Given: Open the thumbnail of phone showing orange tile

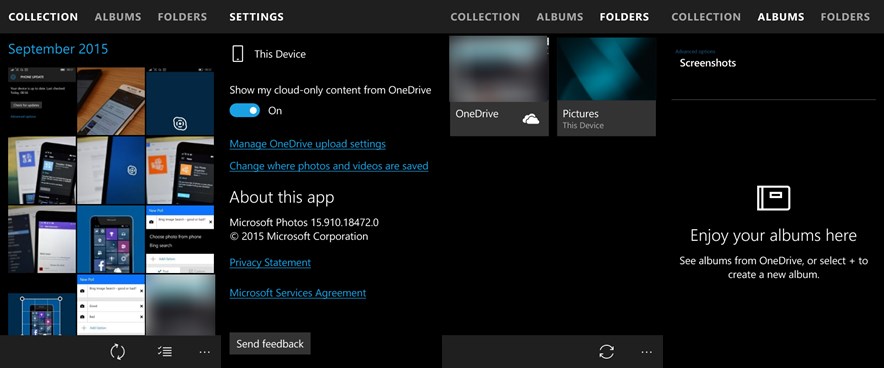Looking at the screenshot, I should coord(180,170).
